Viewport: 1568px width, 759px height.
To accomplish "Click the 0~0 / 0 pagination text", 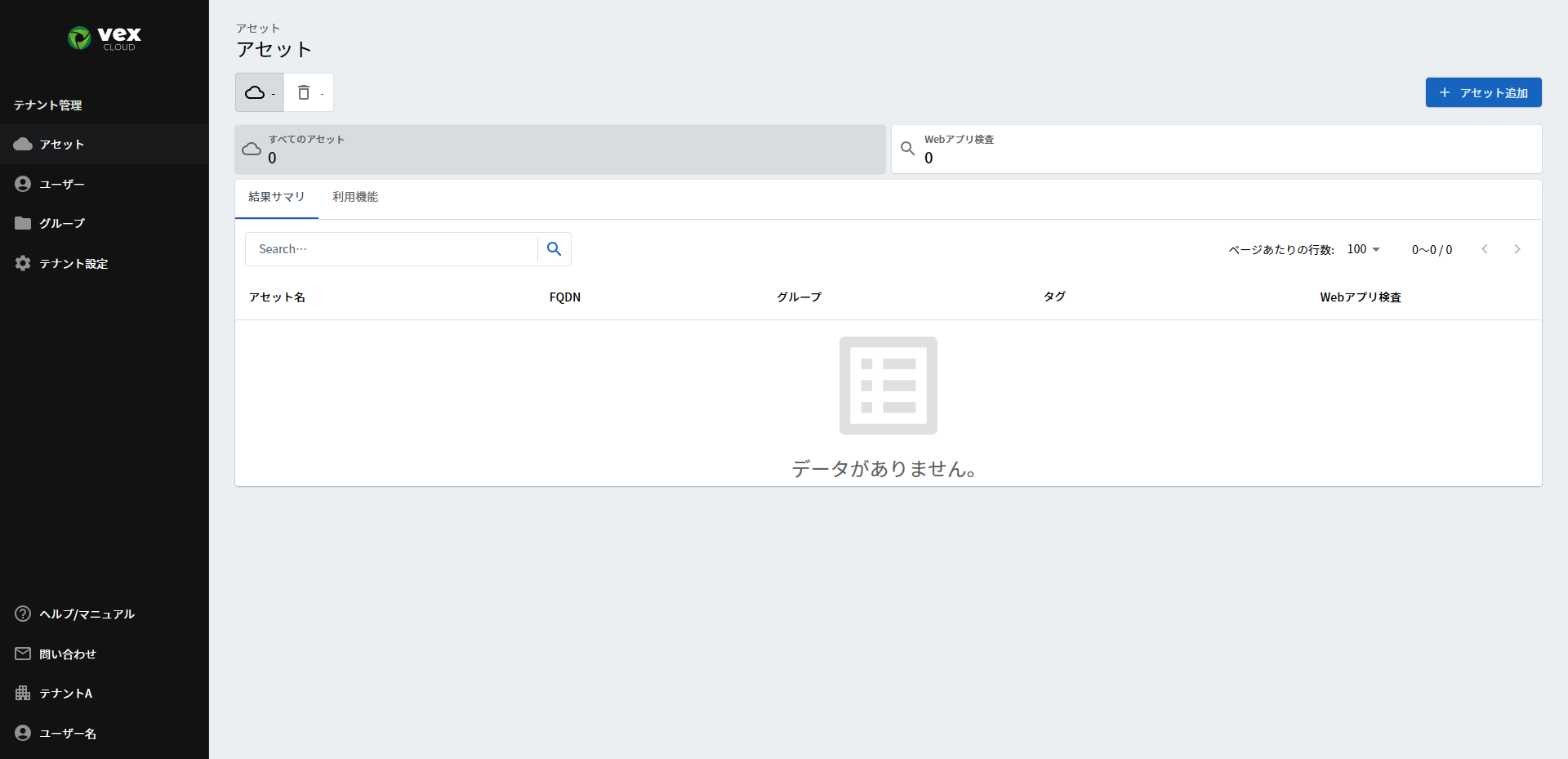I will coord(1432,250).
